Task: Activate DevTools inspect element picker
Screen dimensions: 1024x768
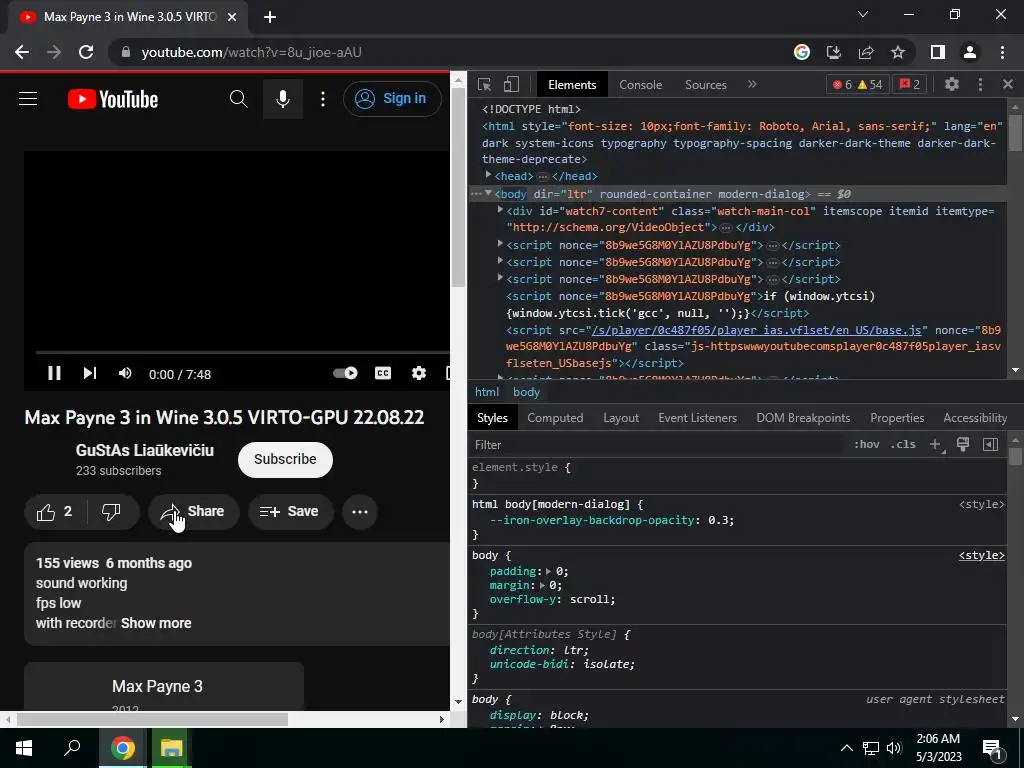Action: click(x=485, y=84)
